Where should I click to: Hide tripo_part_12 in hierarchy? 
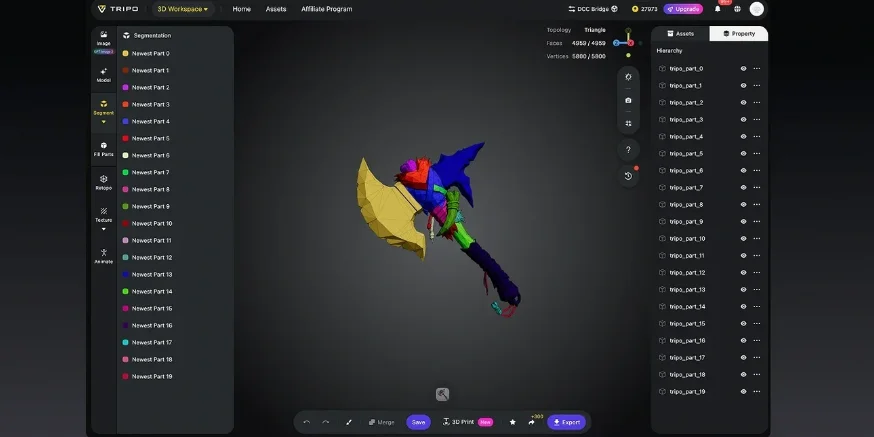[743, 273]
